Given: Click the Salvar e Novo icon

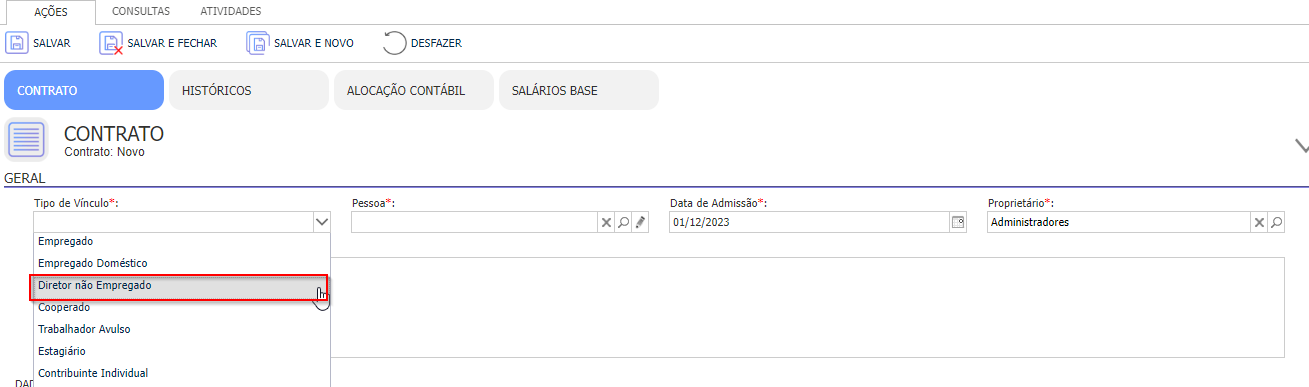Looking at the screenshot, I should (258, 43).
